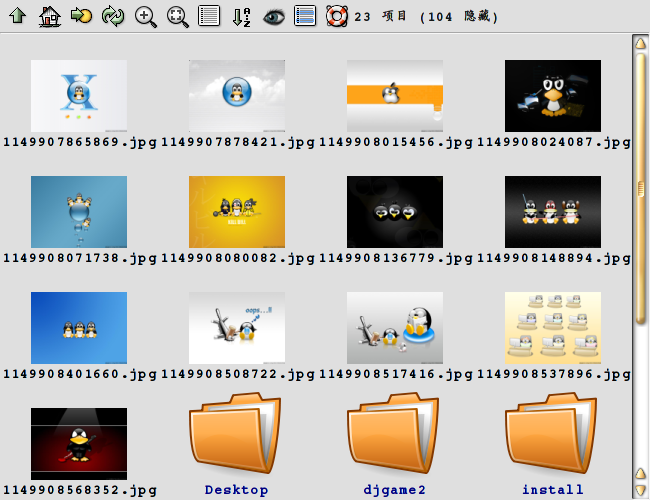Select thumbnail 1149907865869.jpg with X logo
650x500 pixels.
79,96
